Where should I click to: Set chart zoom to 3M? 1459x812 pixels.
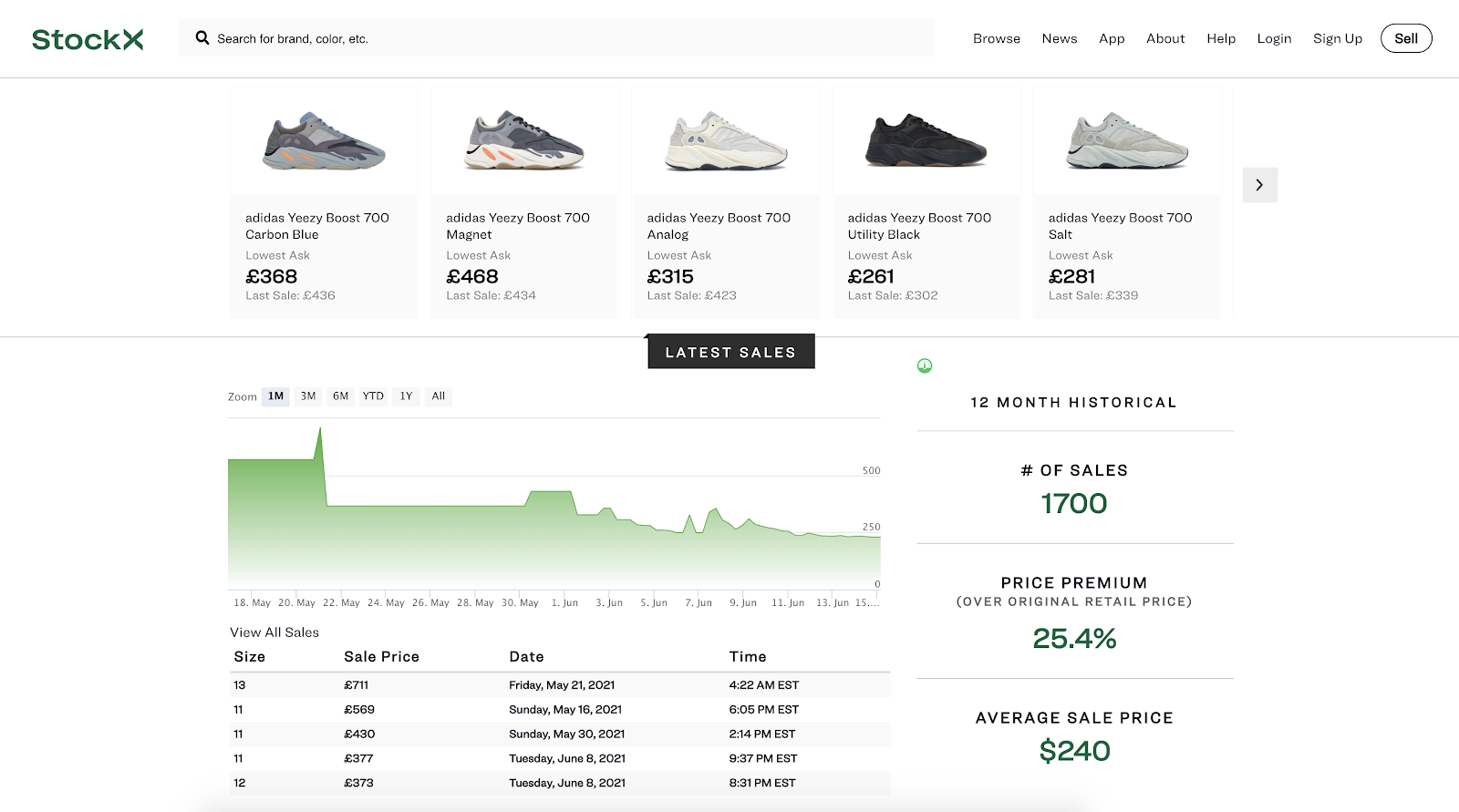[x=308, y=396]
